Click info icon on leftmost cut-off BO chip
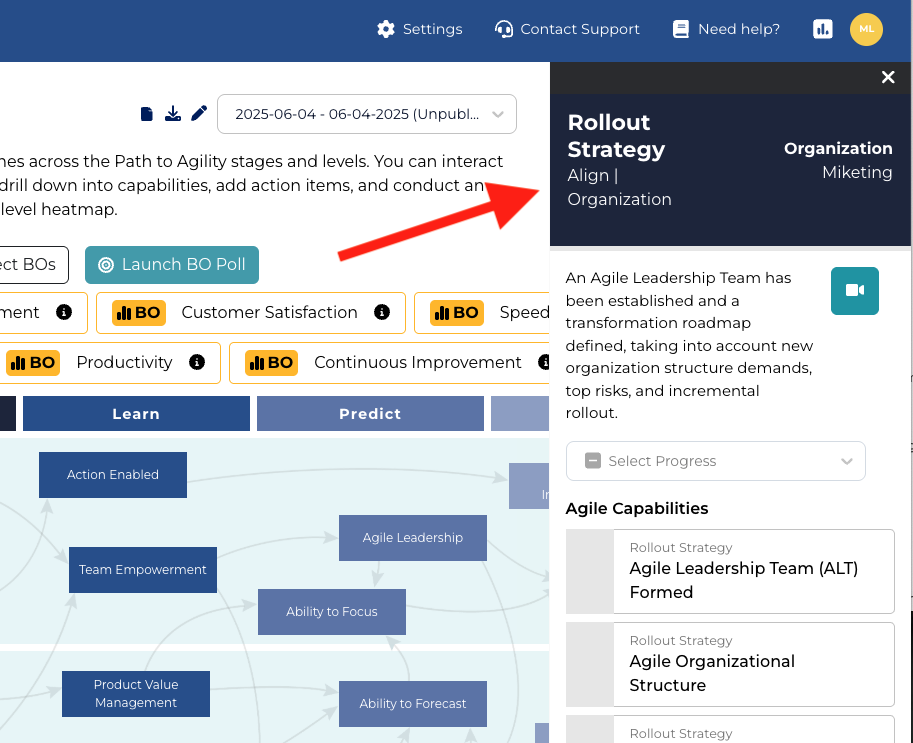Image resolution: width=913 pixels, height=743 pixels. (64, 313)
